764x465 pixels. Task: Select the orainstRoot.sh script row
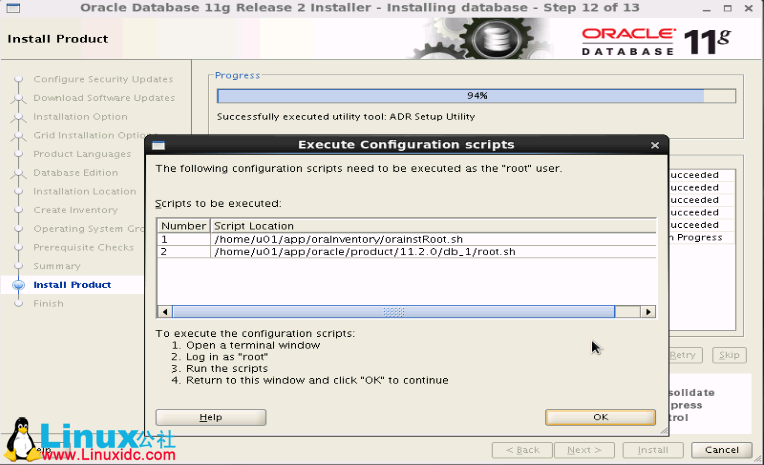click(406, 239)
